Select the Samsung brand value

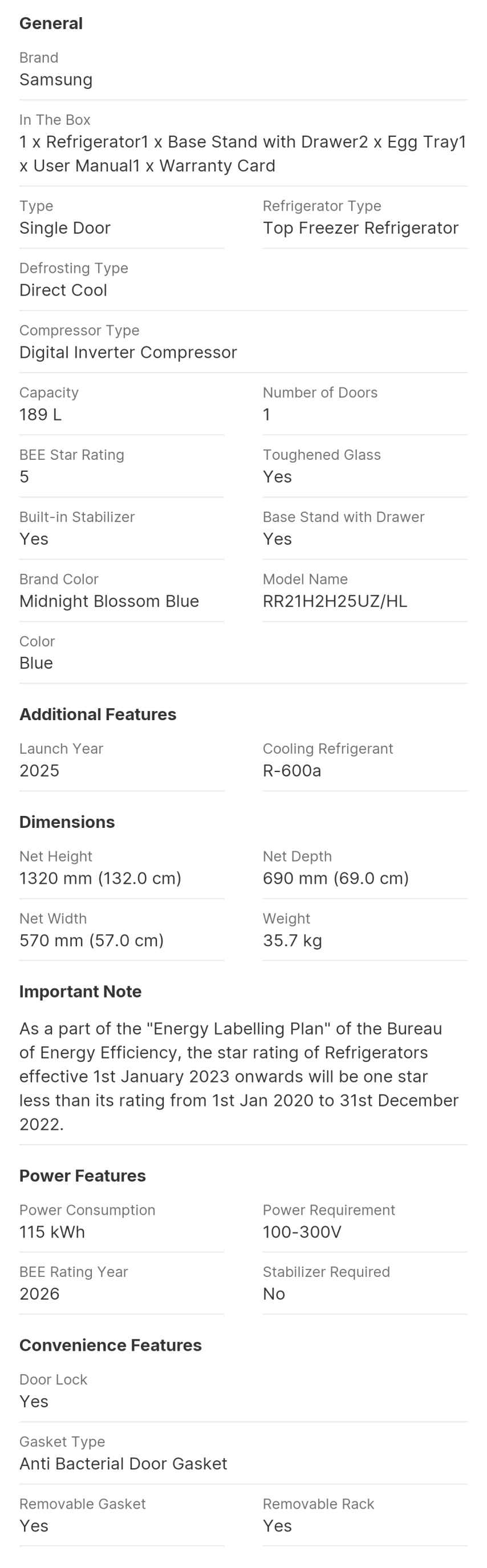click(56, 80)
